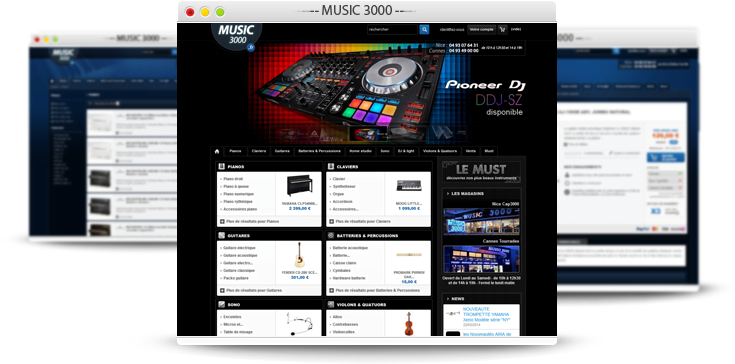Viewport: 735px width, 364px height.
Task: Open the Batteries & Percussions navigation tab
Action: click(320, 151)
